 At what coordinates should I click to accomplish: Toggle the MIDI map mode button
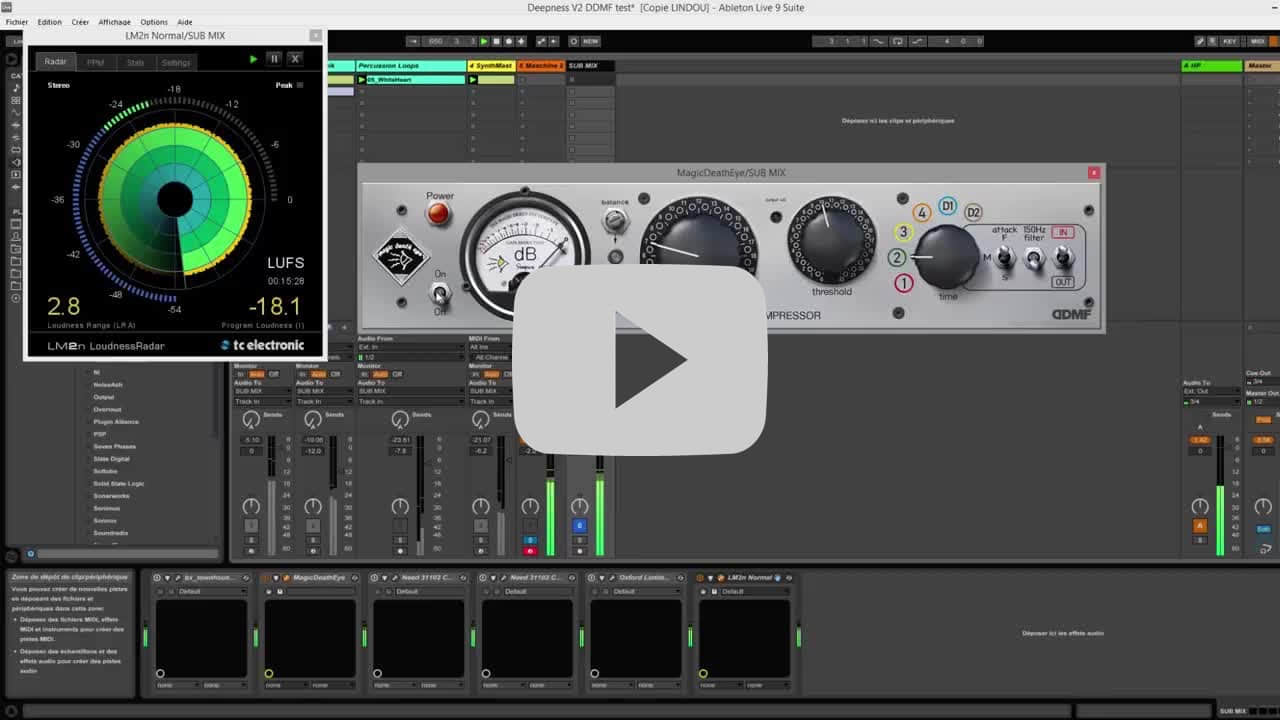pyautogui.click(x=1258, y=41)
